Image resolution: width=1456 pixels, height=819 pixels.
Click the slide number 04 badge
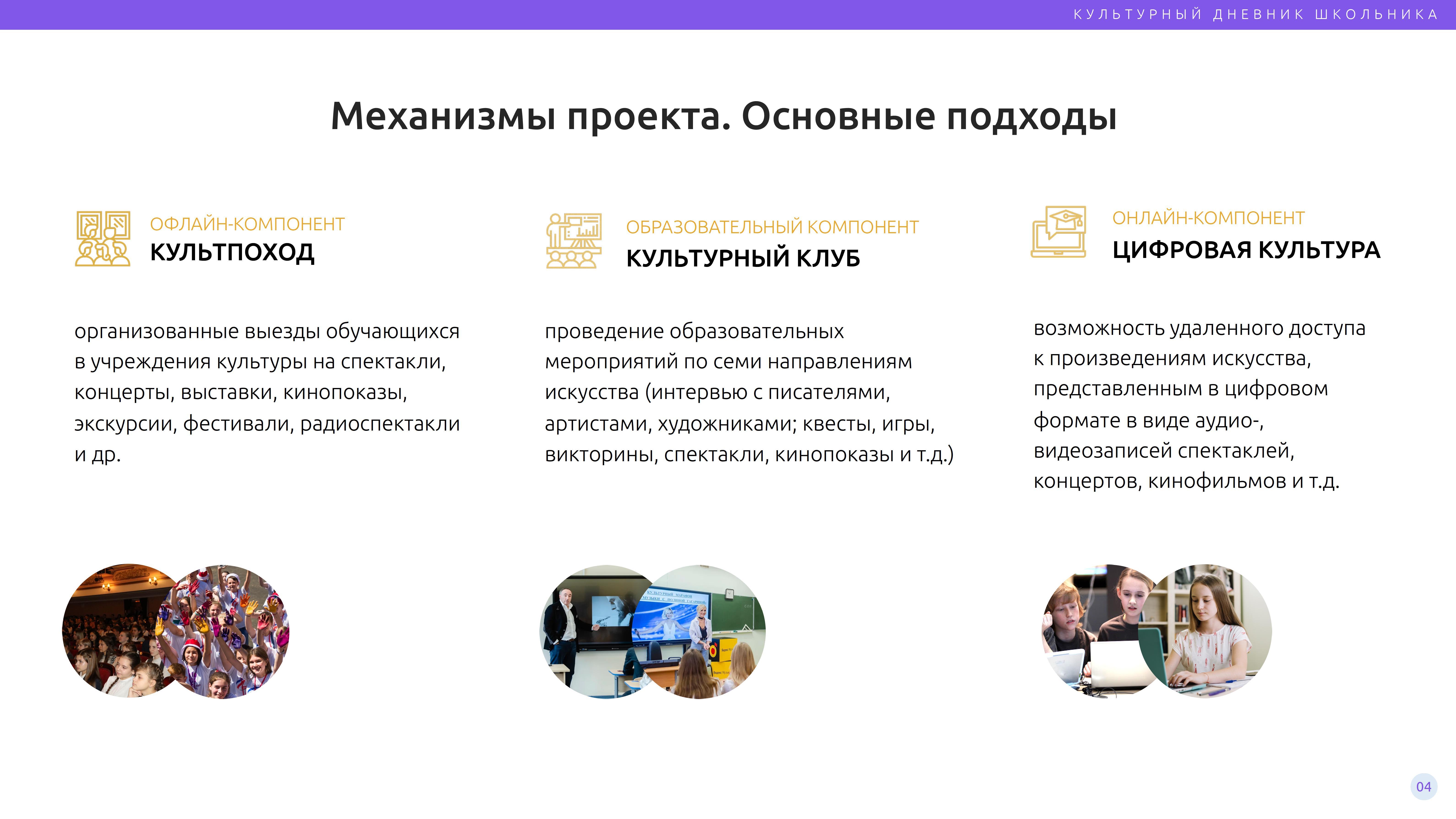[1424, 787]
